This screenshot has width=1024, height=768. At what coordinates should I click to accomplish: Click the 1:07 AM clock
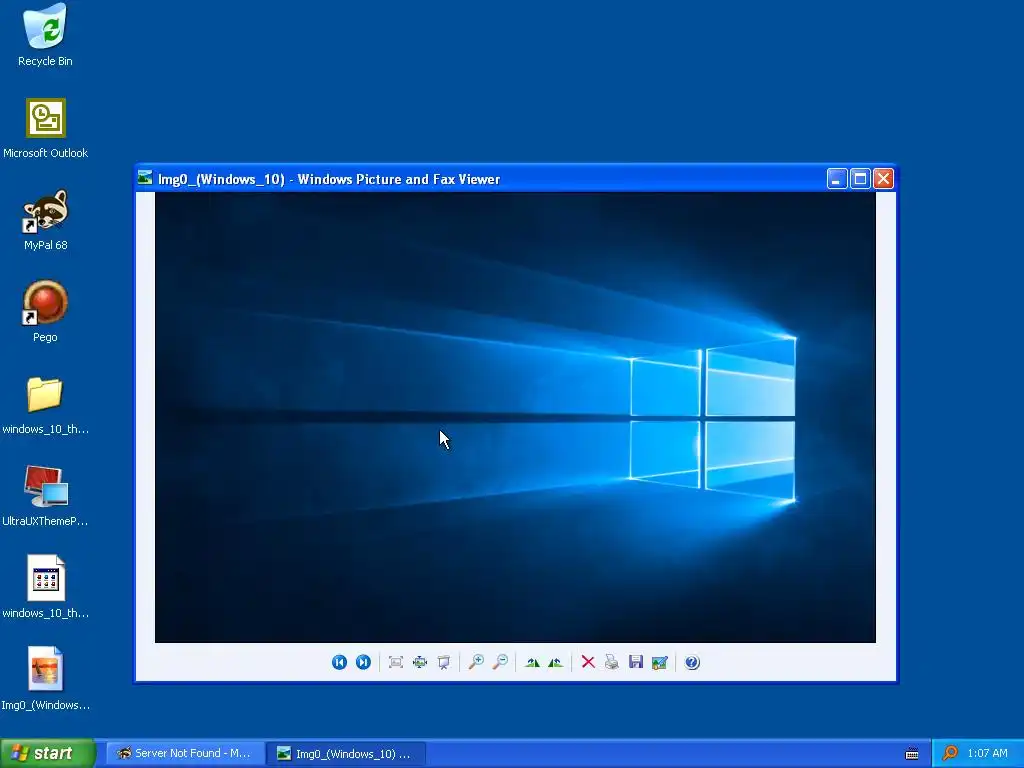(x=987, y=753)
